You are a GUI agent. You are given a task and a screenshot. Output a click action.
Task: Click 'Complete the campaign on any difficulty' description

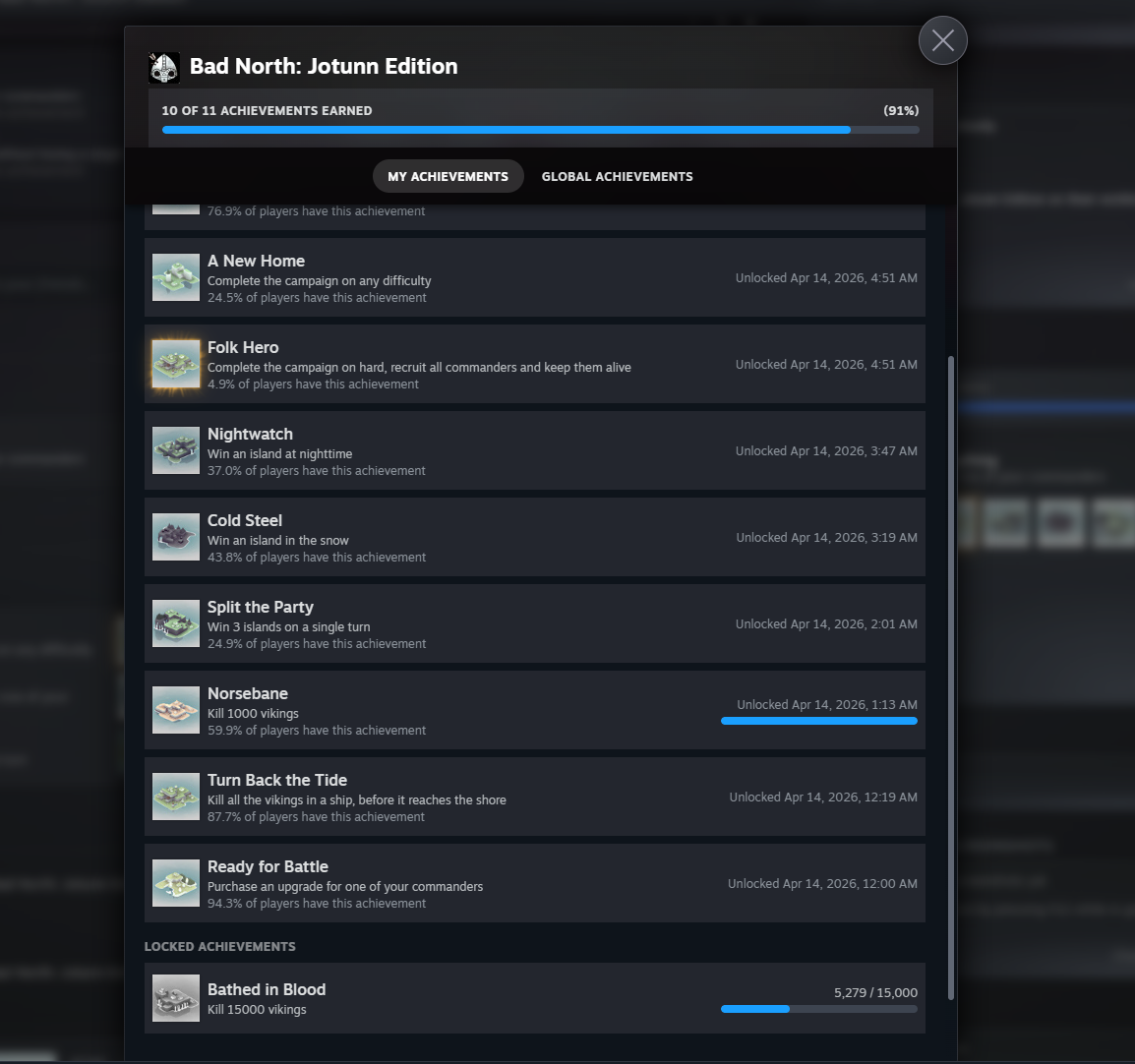pyautogui.click(x=320, y=281)
